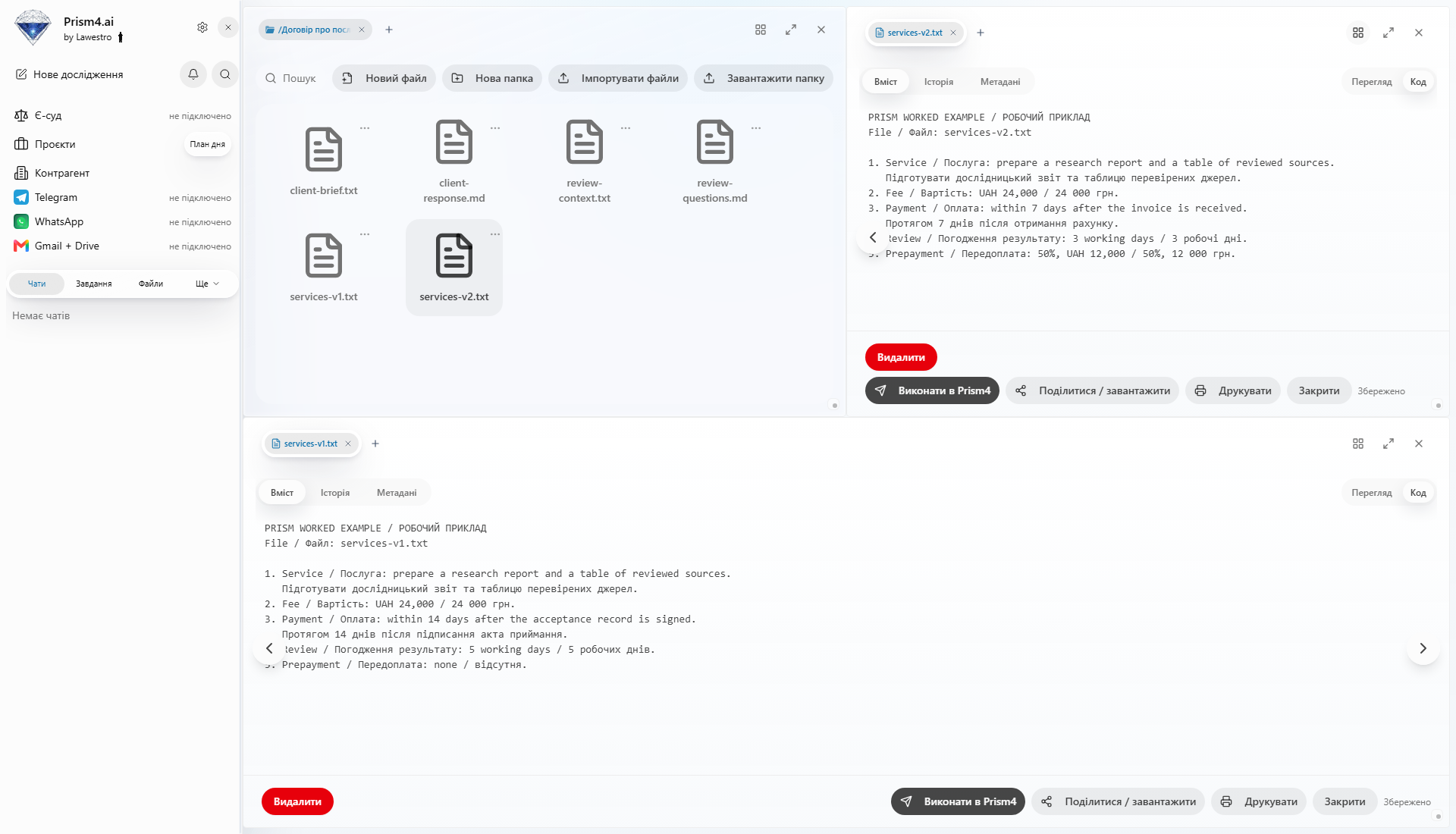Click right chevron in services-v1.txt panel
The height and width of the screenshot is (834, 1456).
click(1423, 648)
